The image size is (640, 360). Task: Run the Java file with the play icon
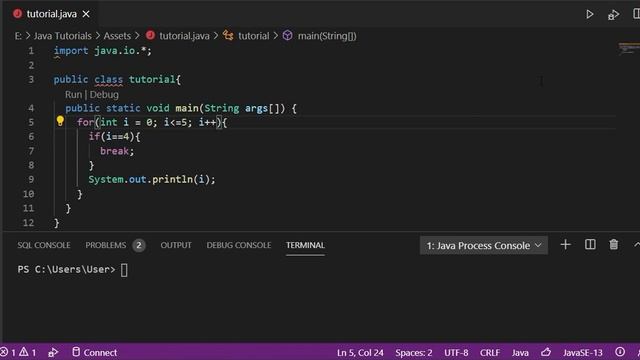tap(589, 14)
